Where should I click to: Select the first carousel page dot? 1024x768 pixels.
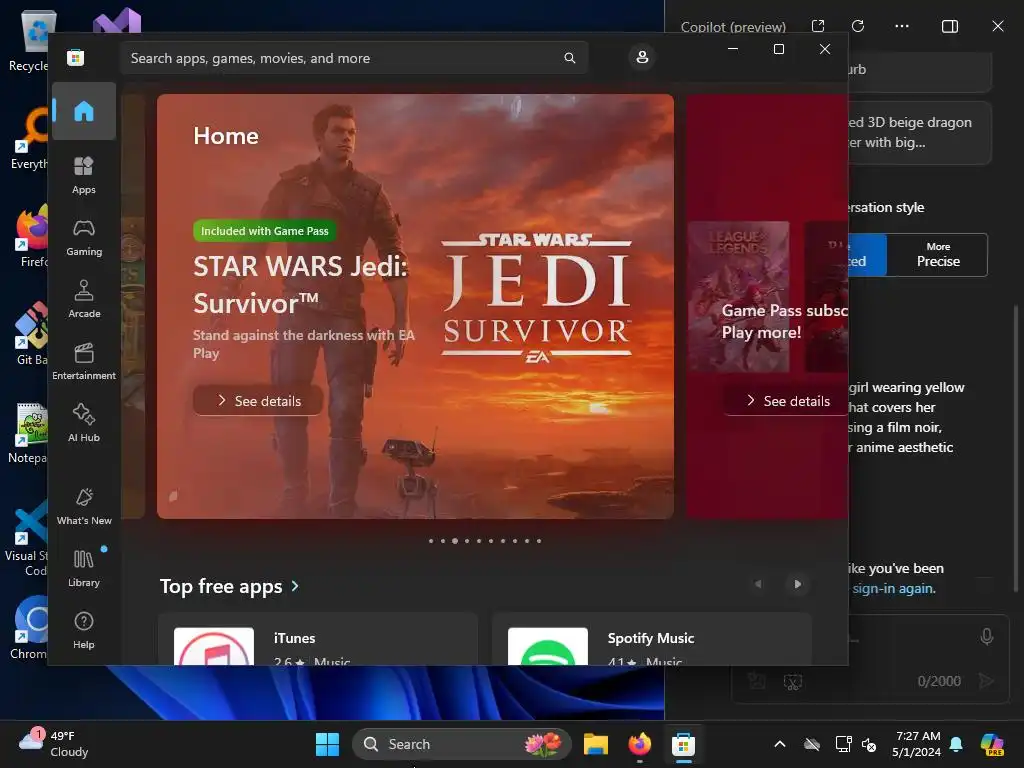(x=431, y=541)
